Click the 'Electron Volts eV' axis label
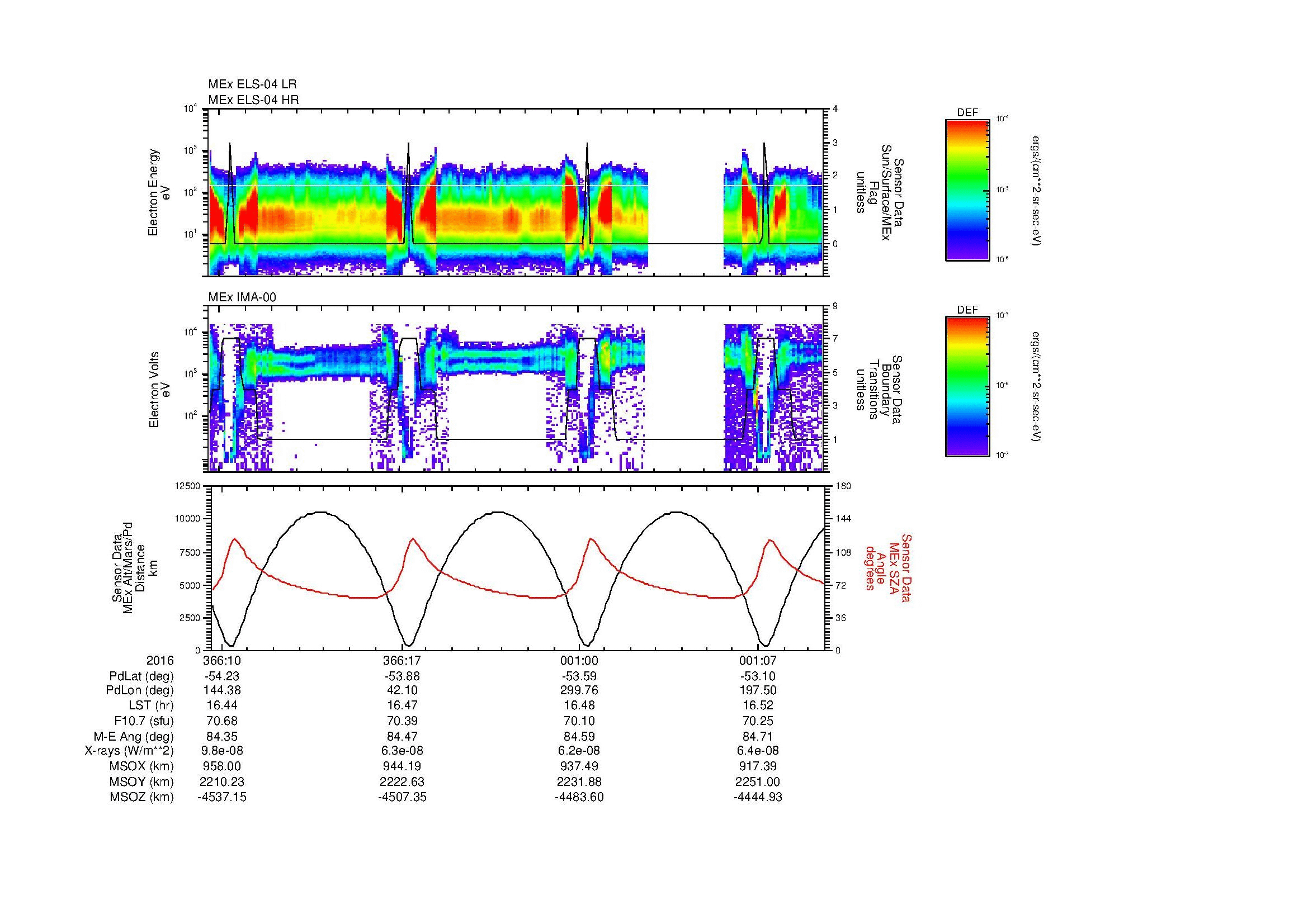This screenshot has width=1308, height=924. [159, 390]
